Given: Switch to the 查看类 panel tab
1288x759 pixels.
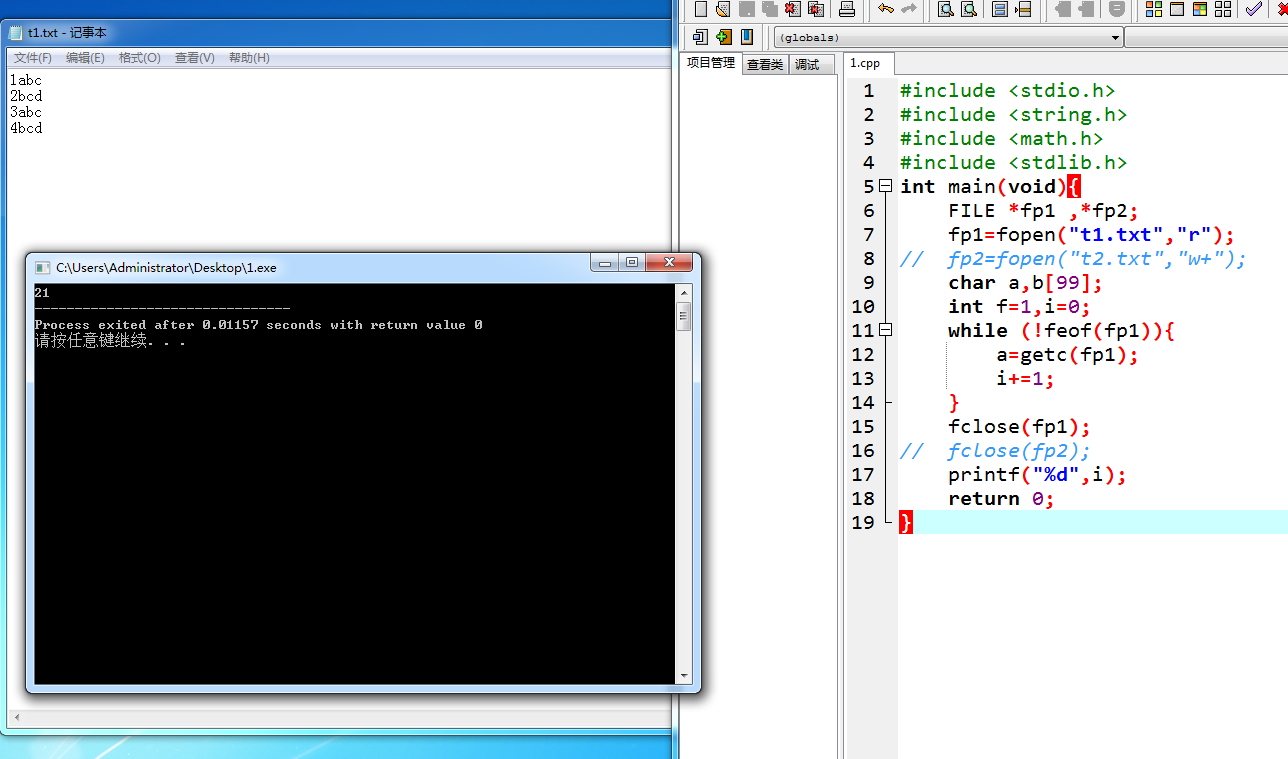Looking at the screenshot, I should tap(765, 64).
